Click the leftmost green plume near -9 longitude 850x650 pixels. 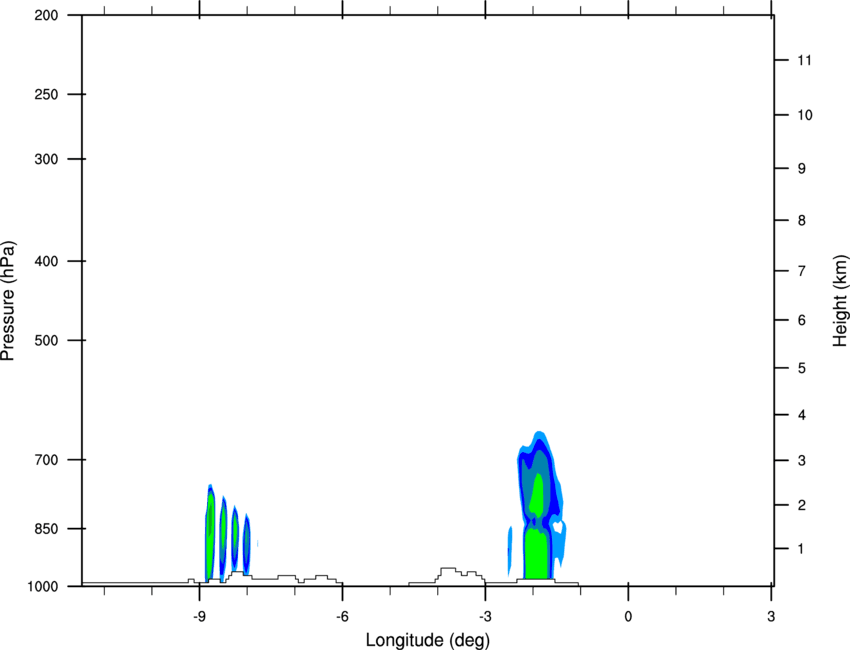[210, 534]
